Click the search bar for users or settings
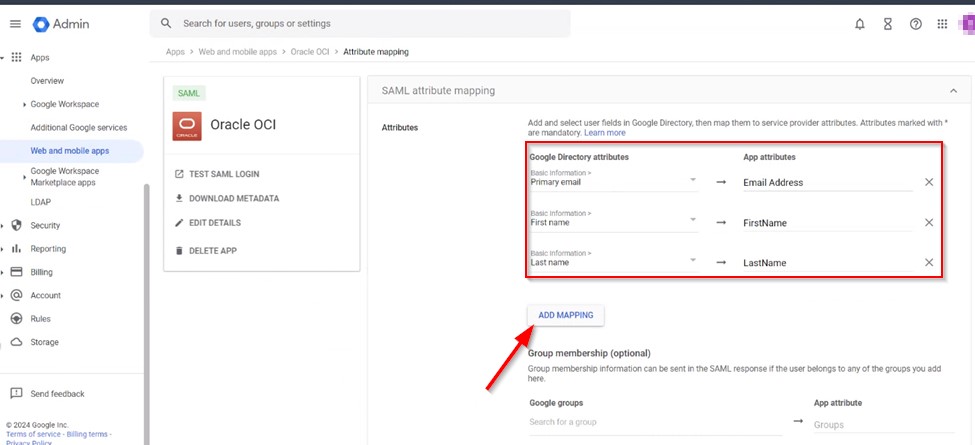The width and height of the screenshot is (975, 445). [x=360, y=23]
